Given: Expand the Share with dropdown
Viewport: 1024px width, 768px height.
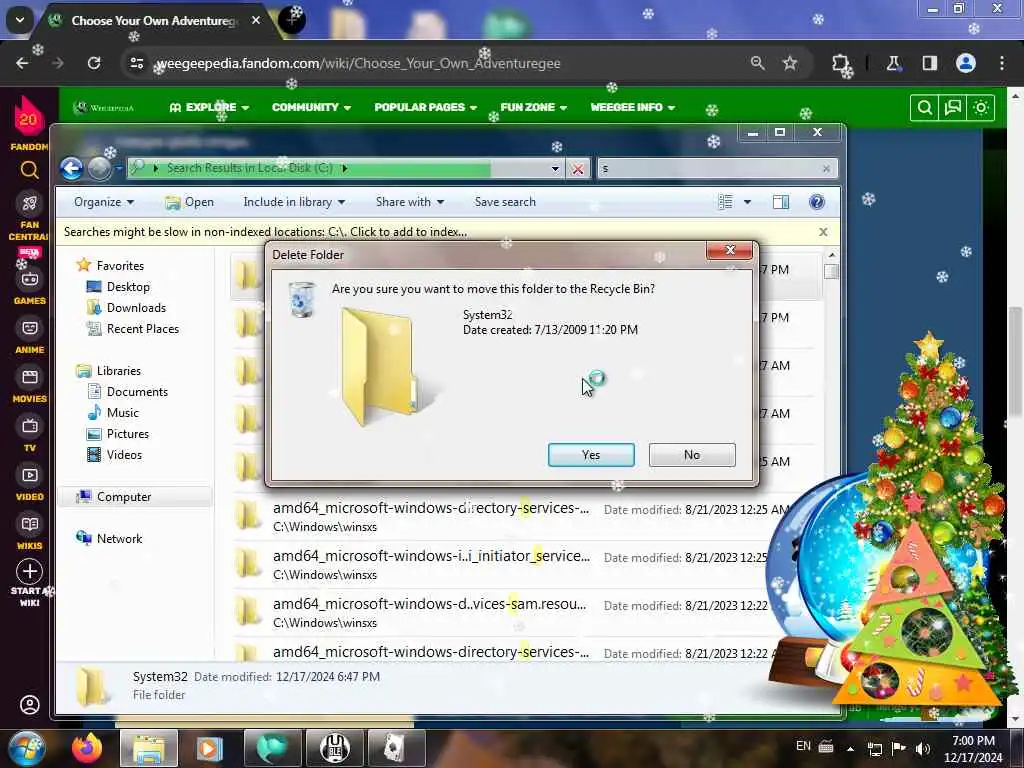Looking at the screenshot, I should tap(409, 202).
